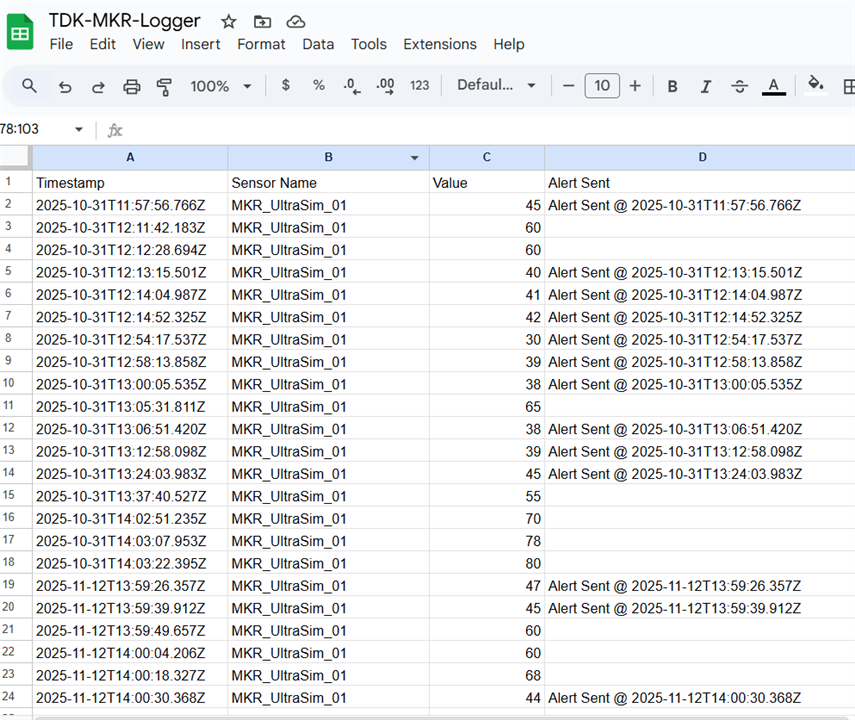Open the Format menu

pyautogui.click(x=261, y=44)
